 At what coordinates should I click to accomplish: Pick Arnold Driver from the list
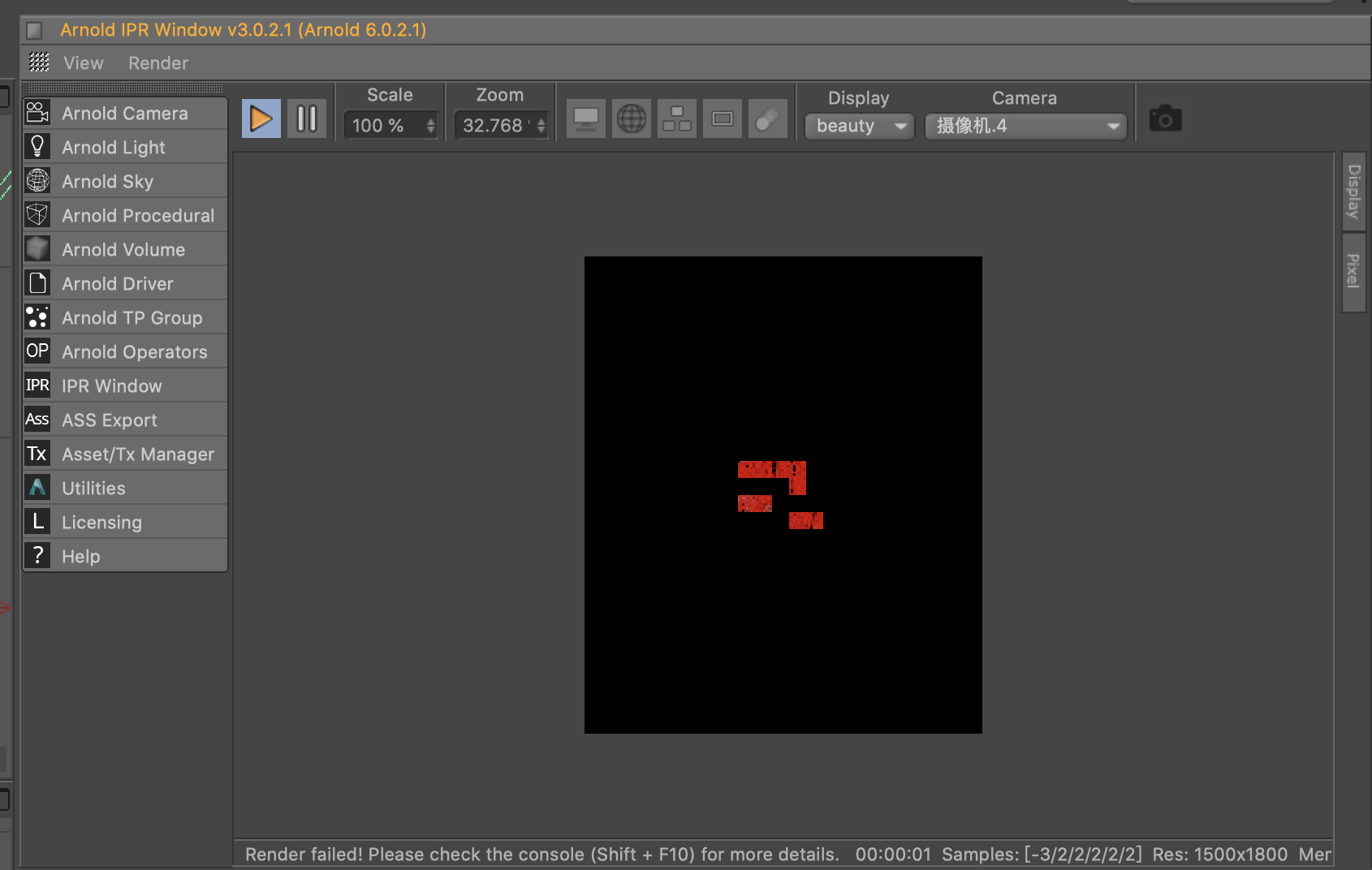(x=125, y=284)
